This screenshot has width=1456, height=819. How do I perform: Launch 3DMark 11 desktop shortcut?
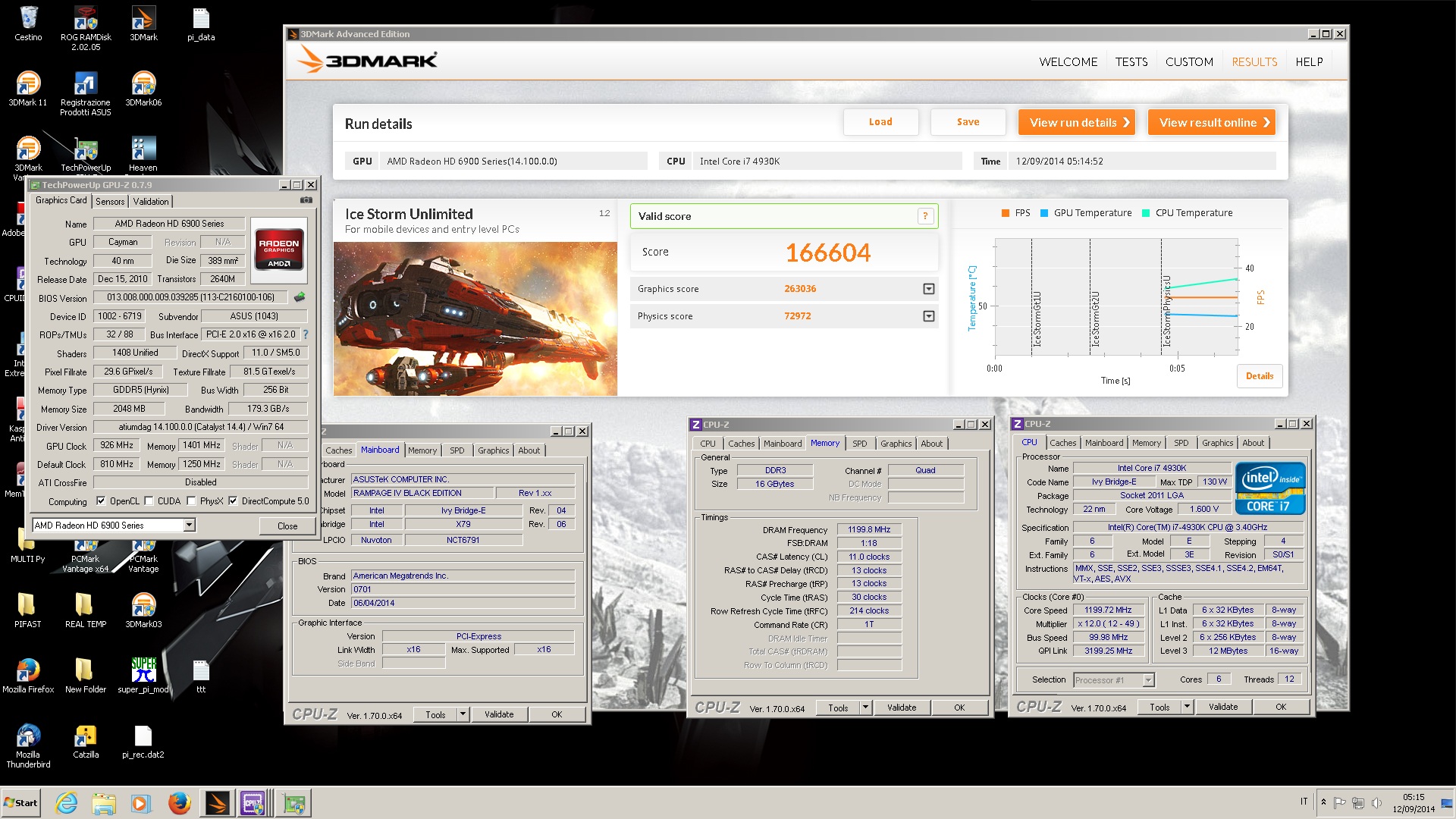pos(28,89)
